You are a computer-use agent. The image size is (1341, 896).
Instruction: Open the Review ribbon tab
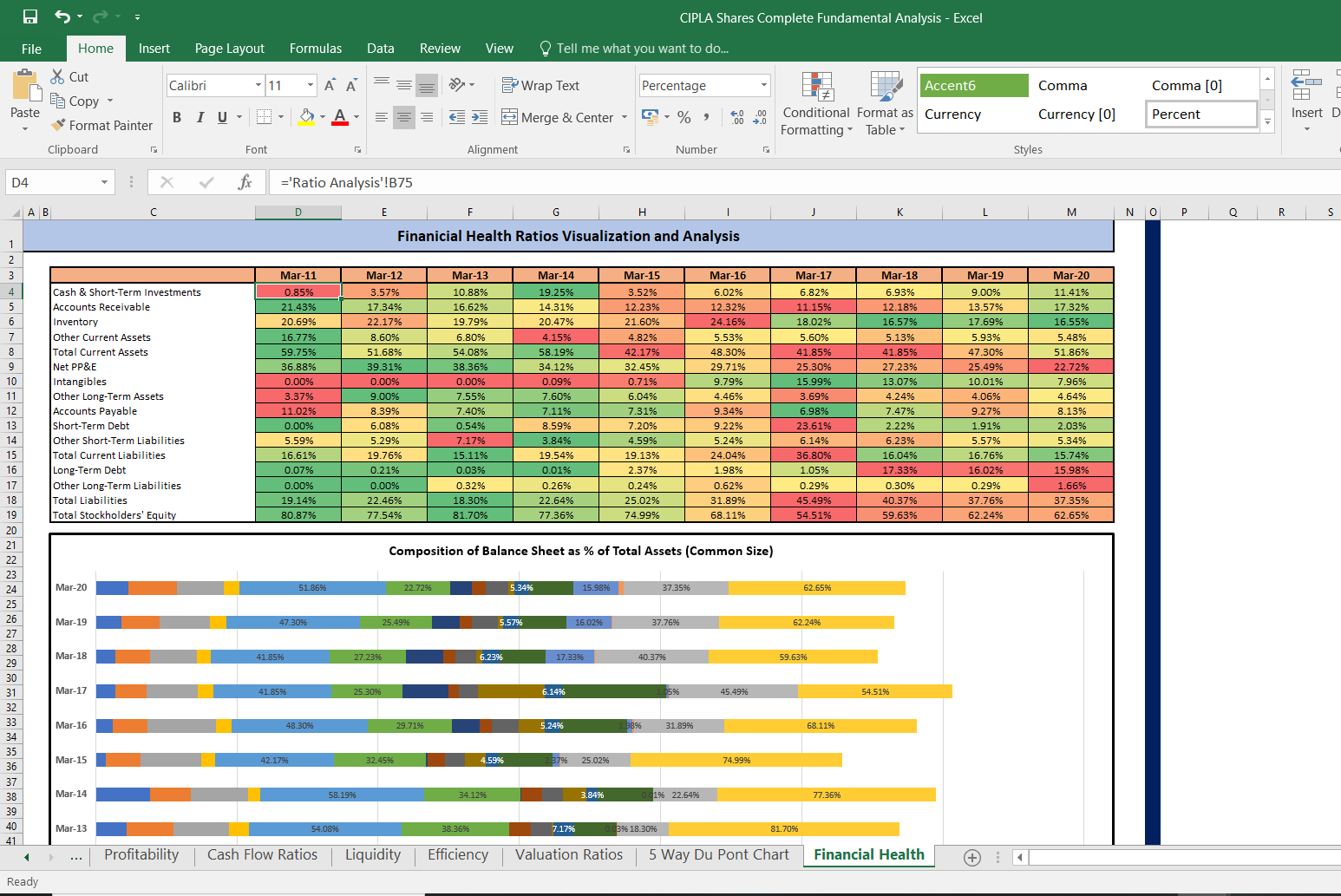(x=440, y=49)
